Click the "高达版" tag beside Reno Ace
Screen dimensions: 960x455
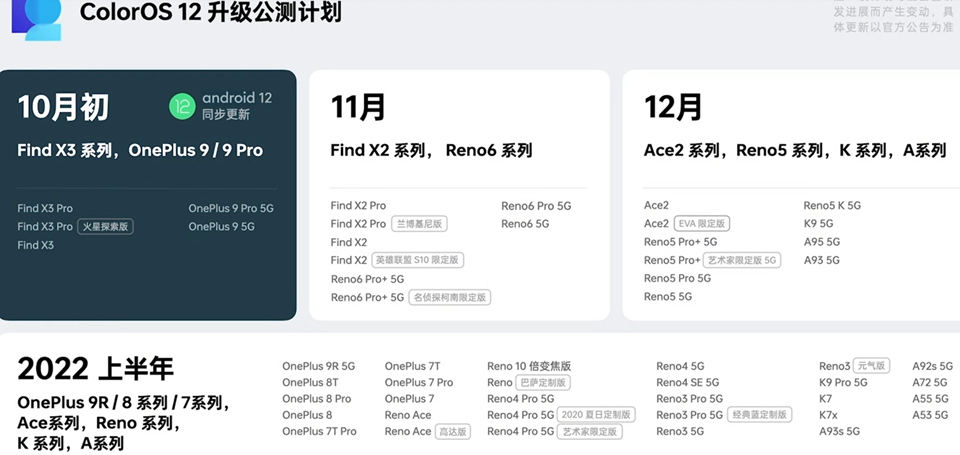pos(453,432)
